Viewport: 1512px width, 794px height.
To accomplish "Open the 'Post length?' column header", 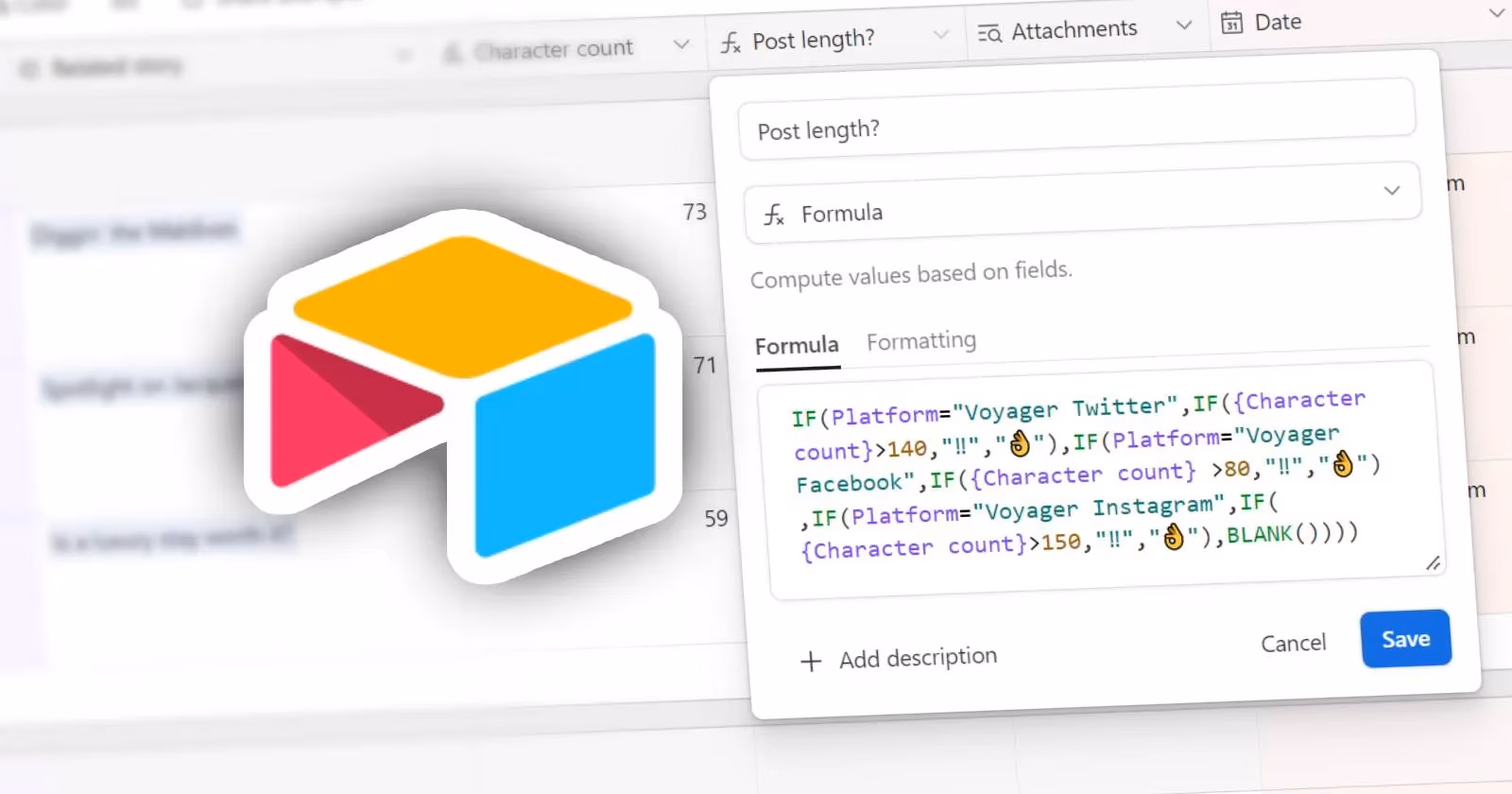I will [835, 40].
